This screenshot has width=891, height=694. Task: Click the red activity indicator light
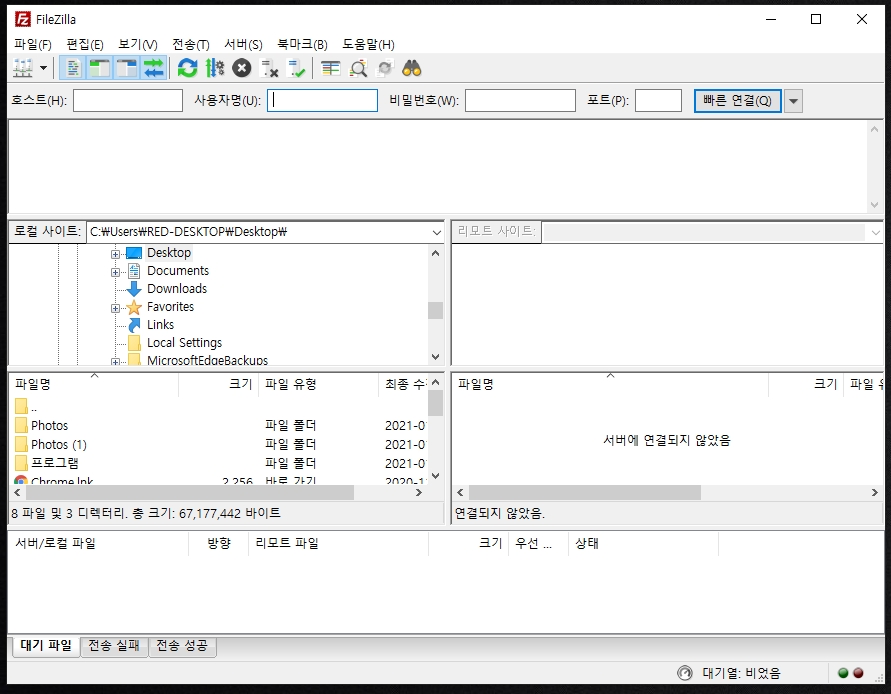pos(858,673)
